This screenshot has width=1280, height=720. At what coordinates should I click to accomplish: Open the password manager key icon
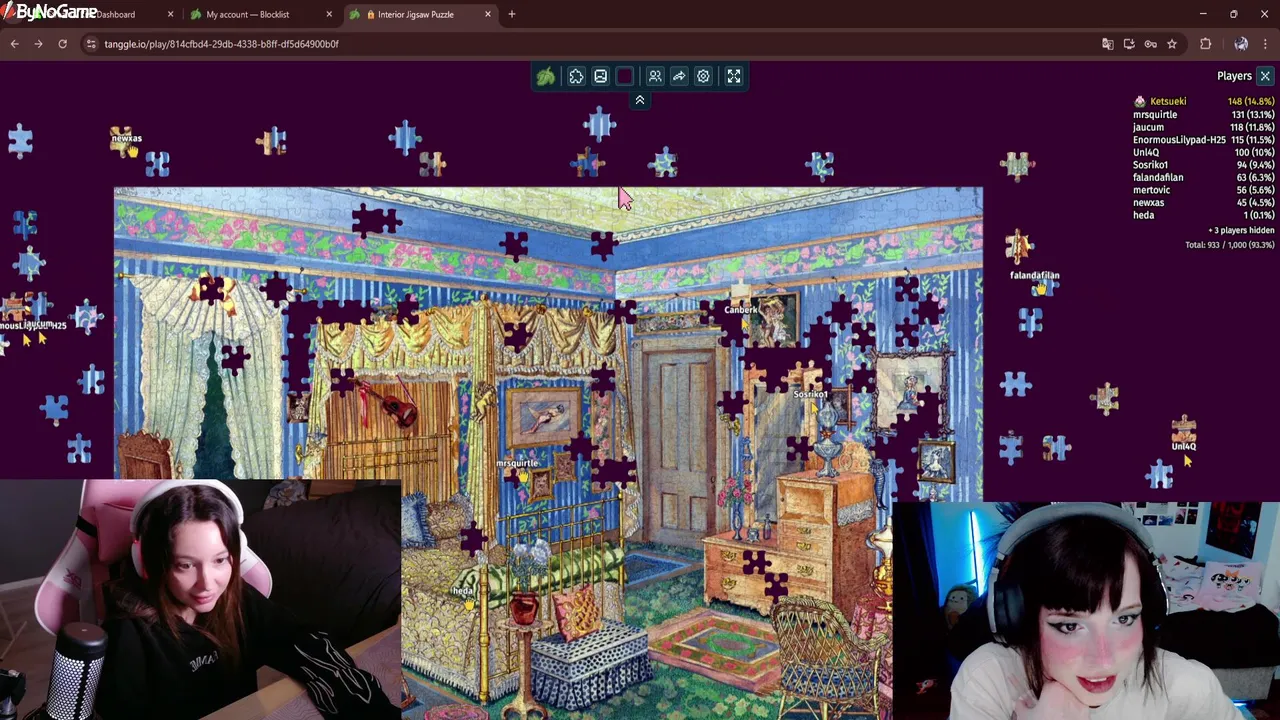[1150, 44]
